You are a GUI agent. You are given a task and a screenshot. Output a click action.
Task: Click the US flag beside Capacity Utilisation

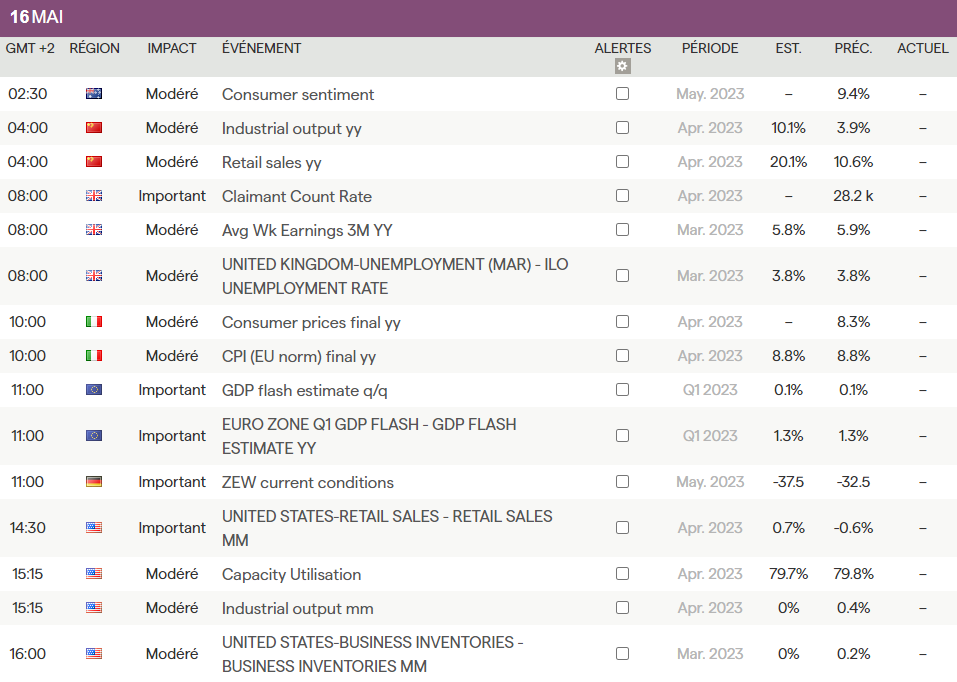click(x=94, y=574)
